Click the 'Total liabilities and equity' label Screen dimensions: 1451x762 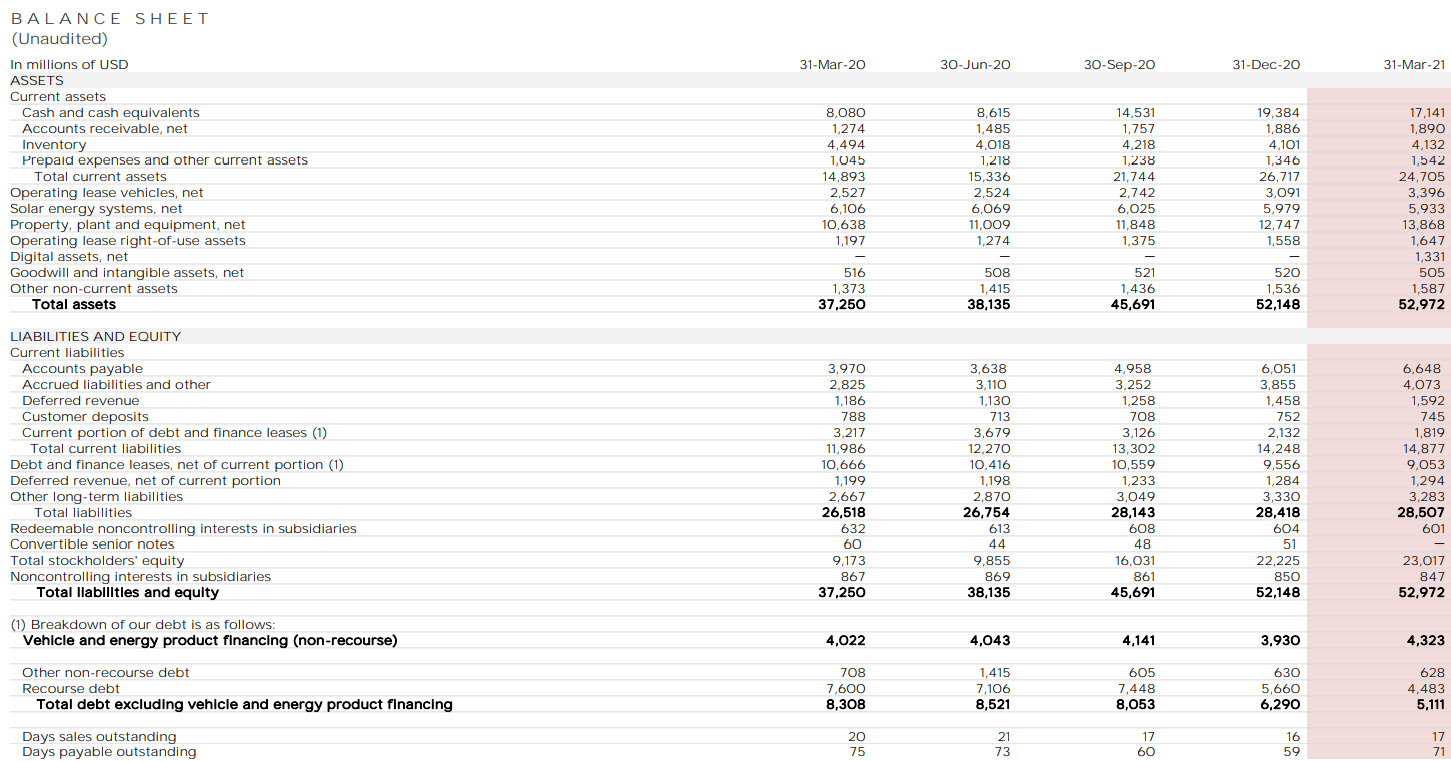point(127,592)
